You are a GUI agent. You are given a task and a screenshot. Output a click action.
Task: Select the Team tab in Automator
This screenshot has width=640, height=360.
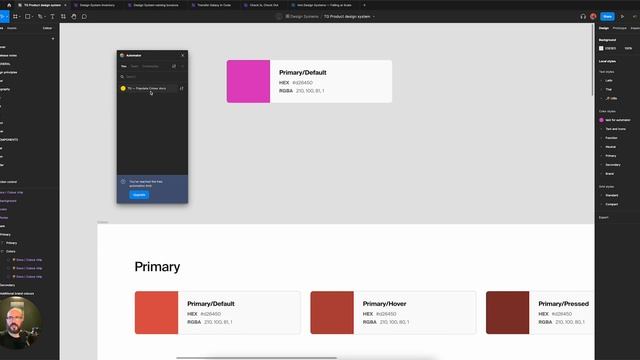(x=134, y=66)
